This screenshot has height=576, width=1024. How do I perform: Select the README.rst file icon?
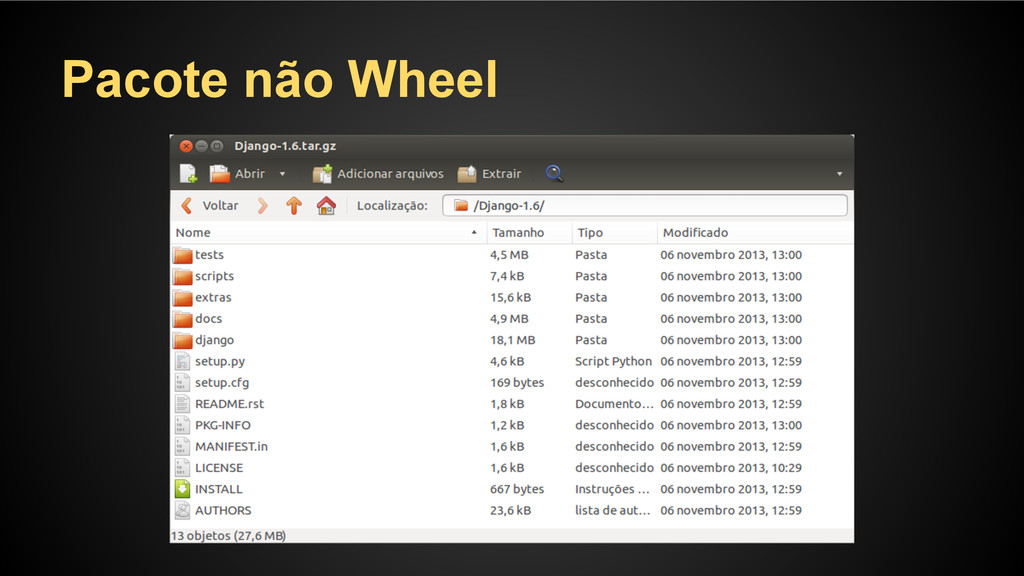182,404
